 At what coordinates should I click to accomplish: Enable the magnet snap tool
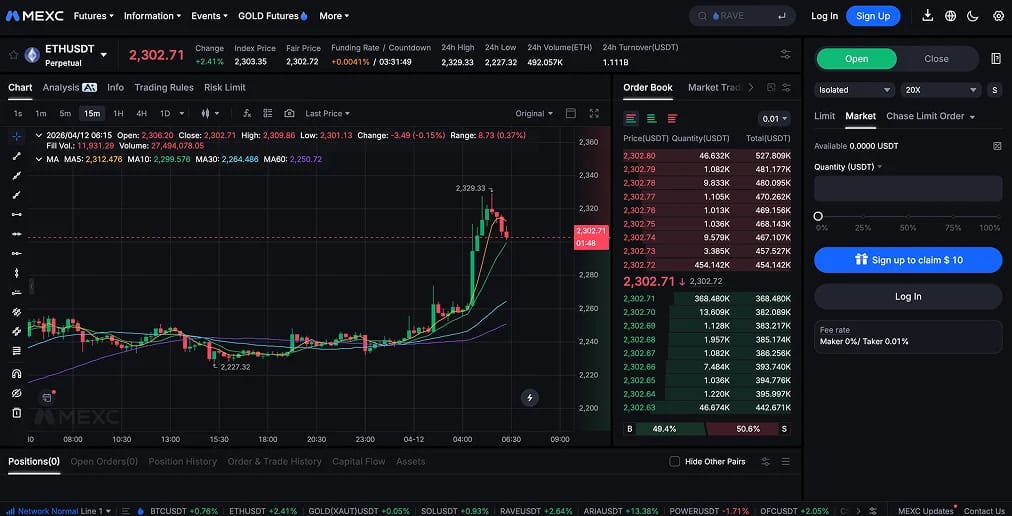[17, 373]
